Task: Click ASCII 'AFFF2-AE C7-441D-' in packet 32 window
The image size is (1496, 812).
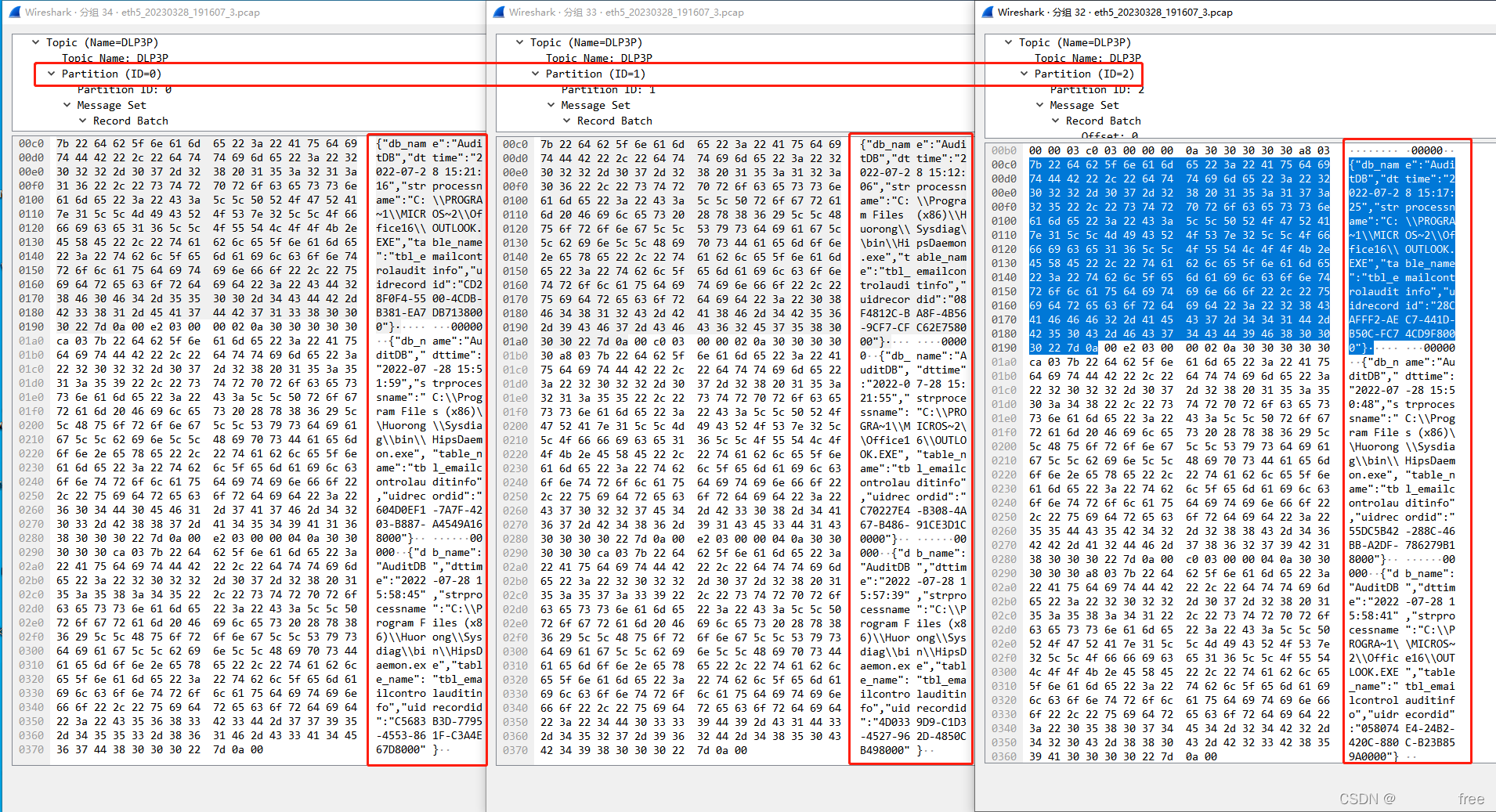Action: (x=1402, y=319)
